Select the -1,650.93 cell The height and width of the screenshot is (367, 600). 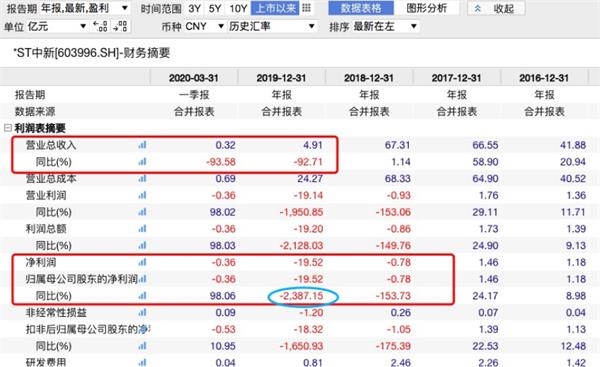[301, 346]
